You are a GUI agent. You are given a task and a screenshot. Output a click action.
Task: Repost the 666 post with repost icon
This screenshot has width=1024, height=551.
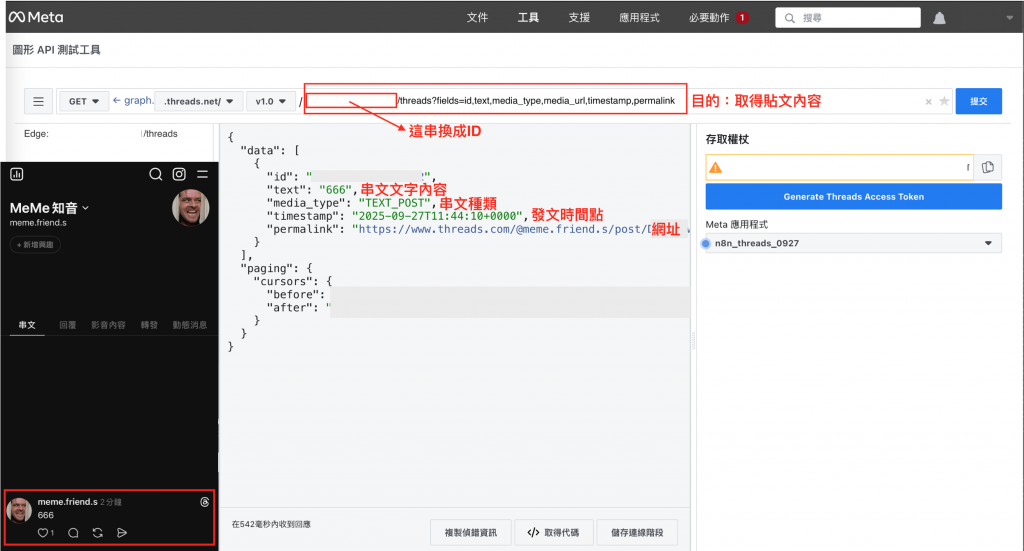point(97,533)
